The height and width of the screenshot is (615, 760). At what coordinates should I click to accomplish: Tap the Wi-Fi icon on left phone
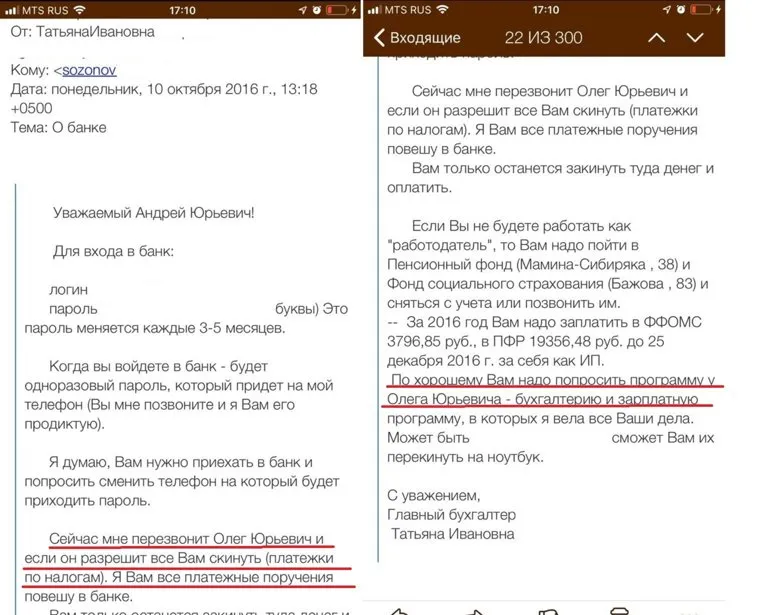[x=79, y=9]
